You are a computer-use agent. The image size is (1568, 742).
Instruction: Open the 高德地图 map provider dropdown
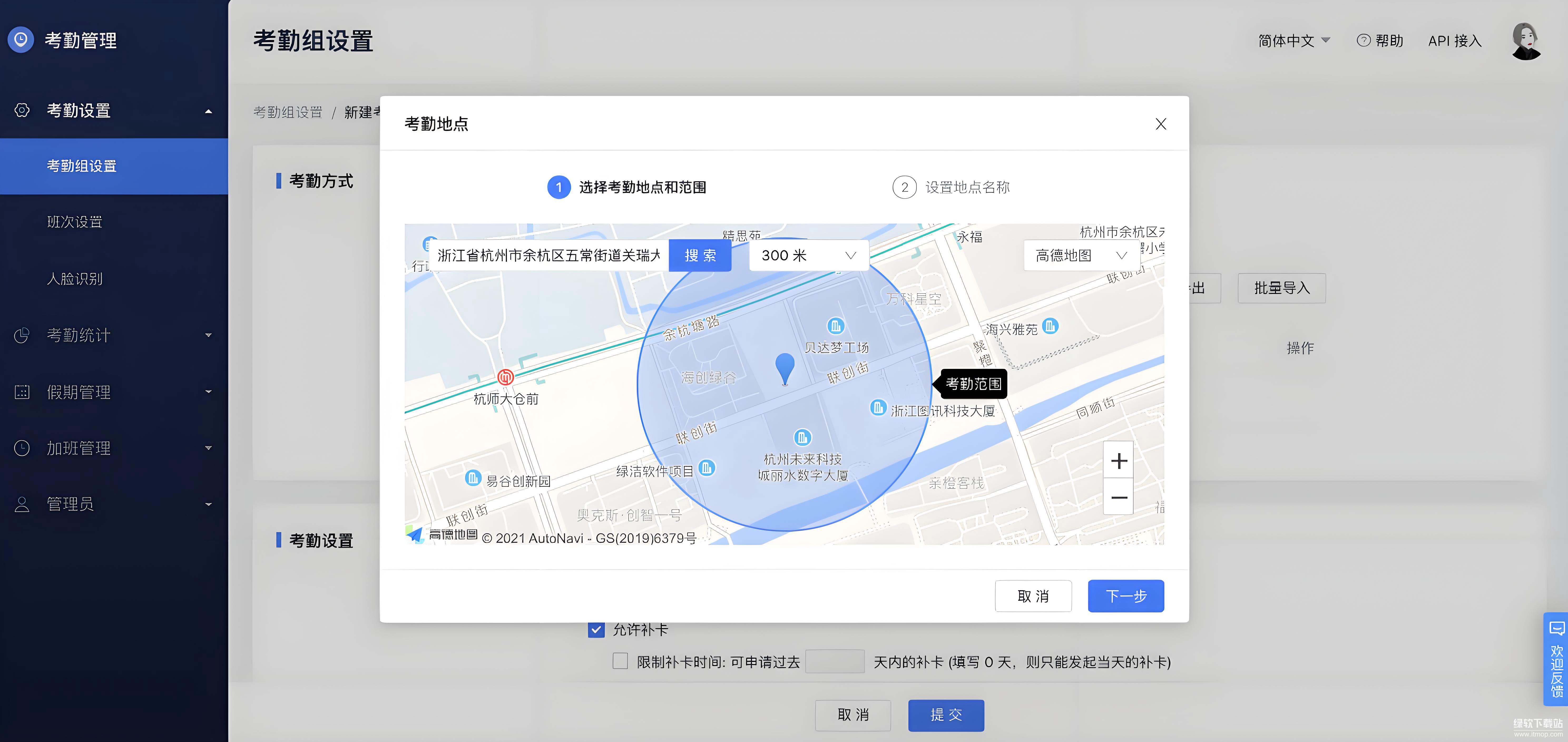(x=1081, y=255)
